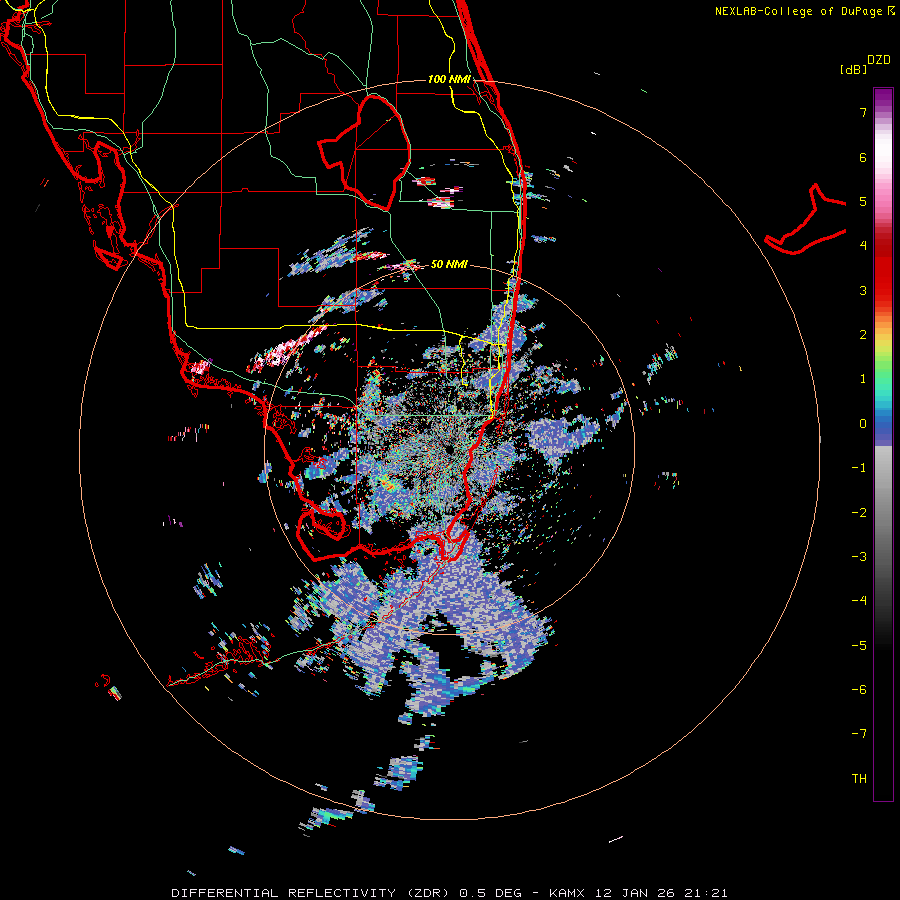Viewport: 900px width, 900px height.
Task: Click the color scale value -1
Action: 859,468
